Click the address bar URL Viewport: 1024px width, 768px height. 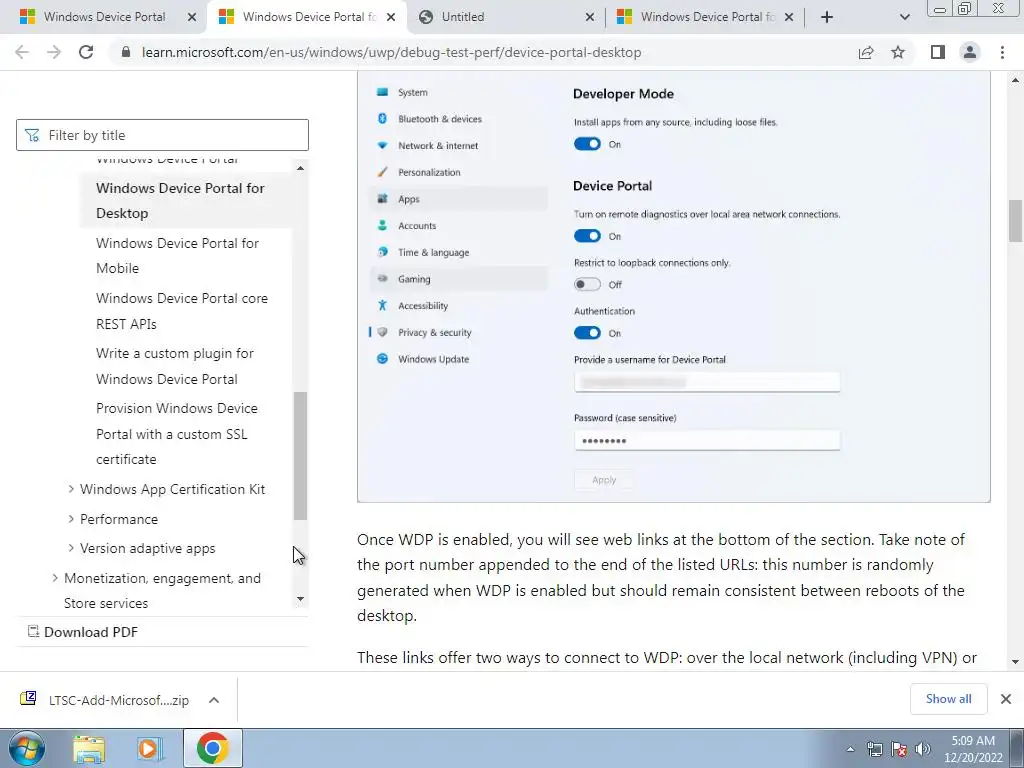[x=391, y=52]
